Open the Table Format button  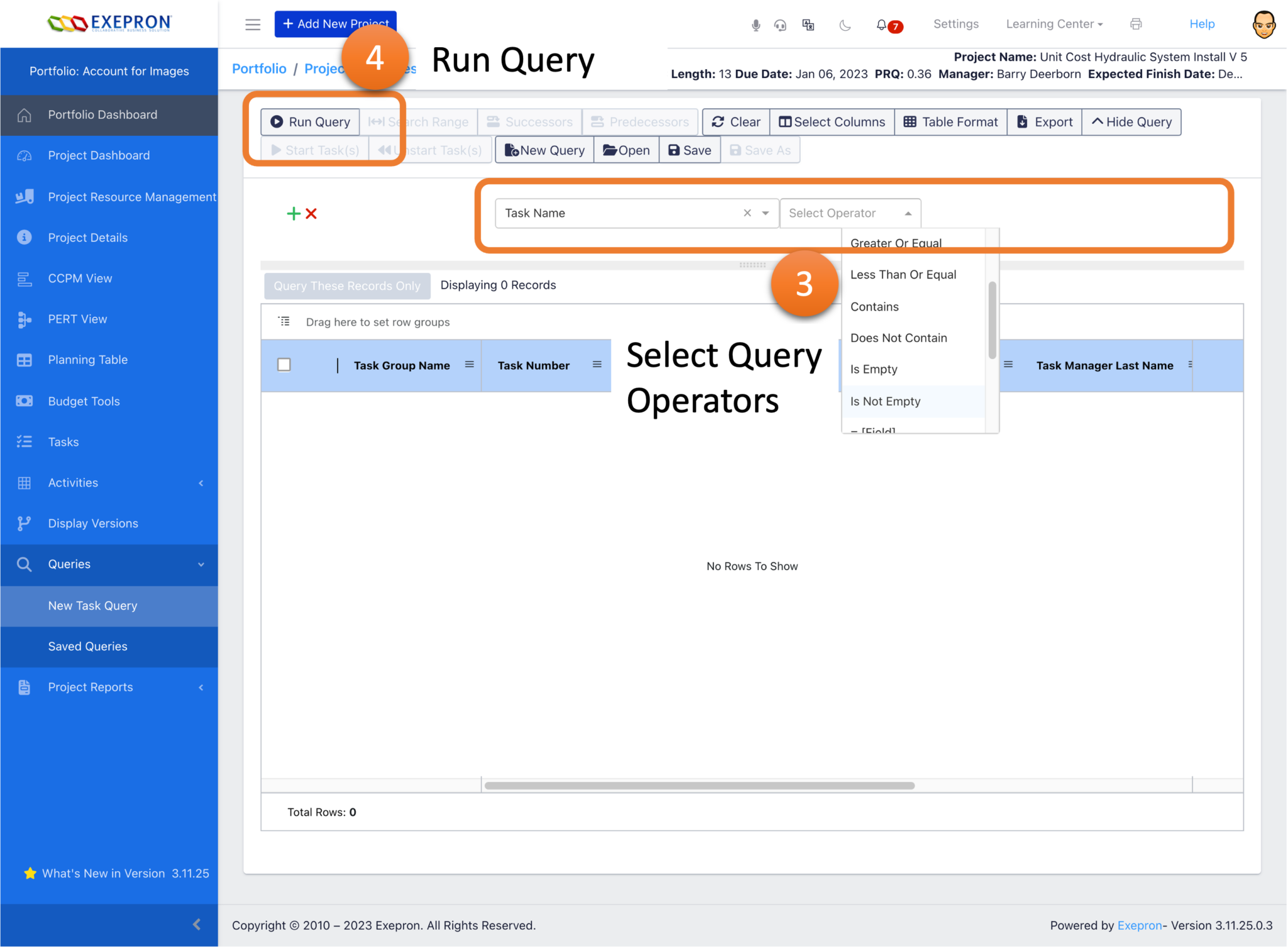click(x=950, y=122)
